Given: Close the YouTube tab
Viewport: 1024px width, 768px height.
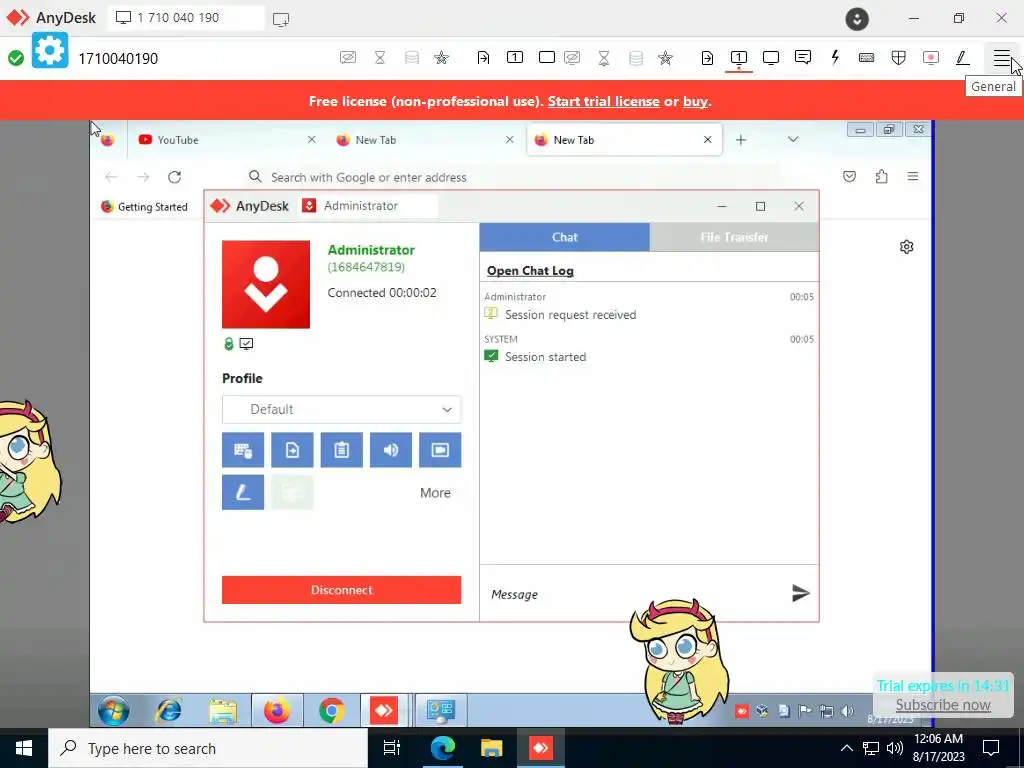Looking at the screenshot, I should (x=312, y=140).
